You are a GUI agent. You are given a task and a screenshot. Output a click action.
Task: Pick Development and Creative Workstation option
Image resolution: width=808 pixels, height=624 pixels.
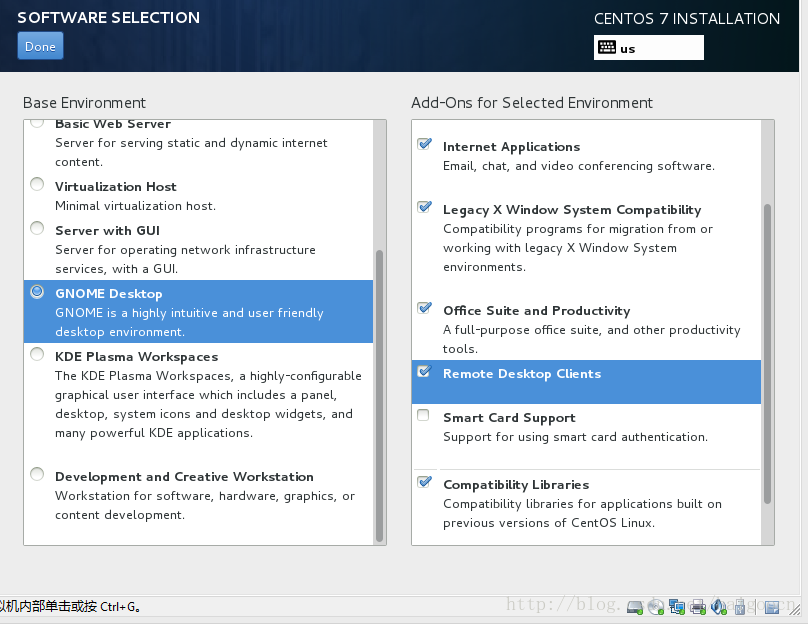(37, 475)
